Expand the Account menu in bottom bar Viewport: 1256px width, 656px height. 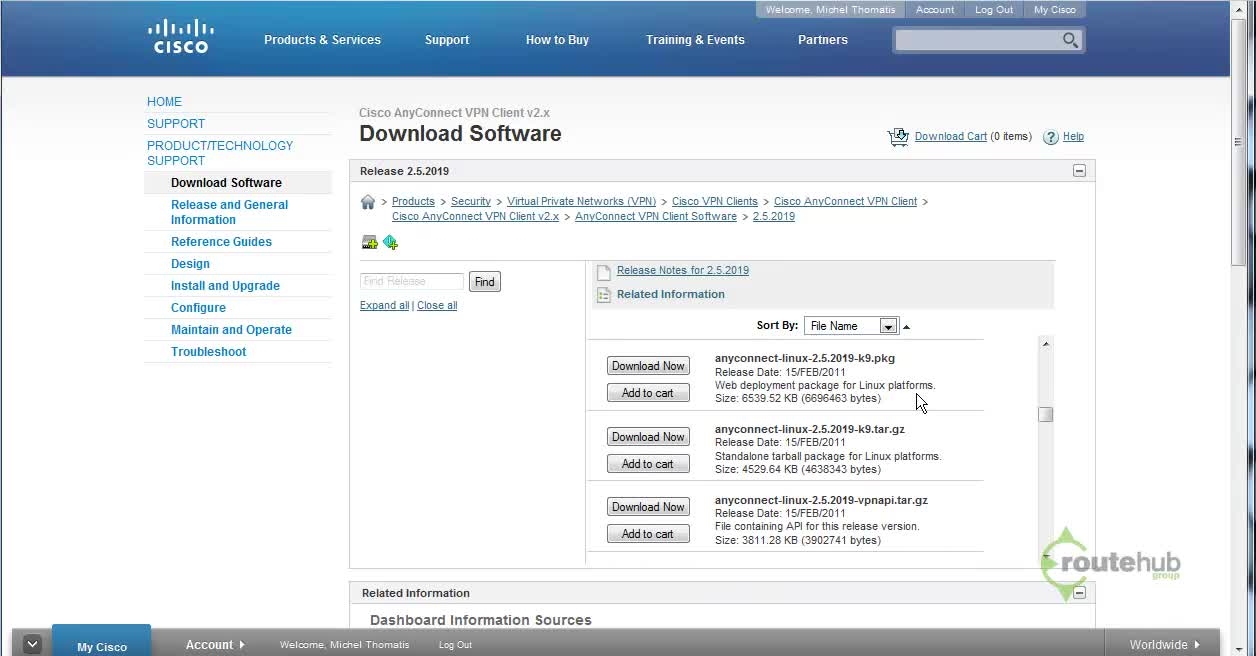click(x=215, y=645)
